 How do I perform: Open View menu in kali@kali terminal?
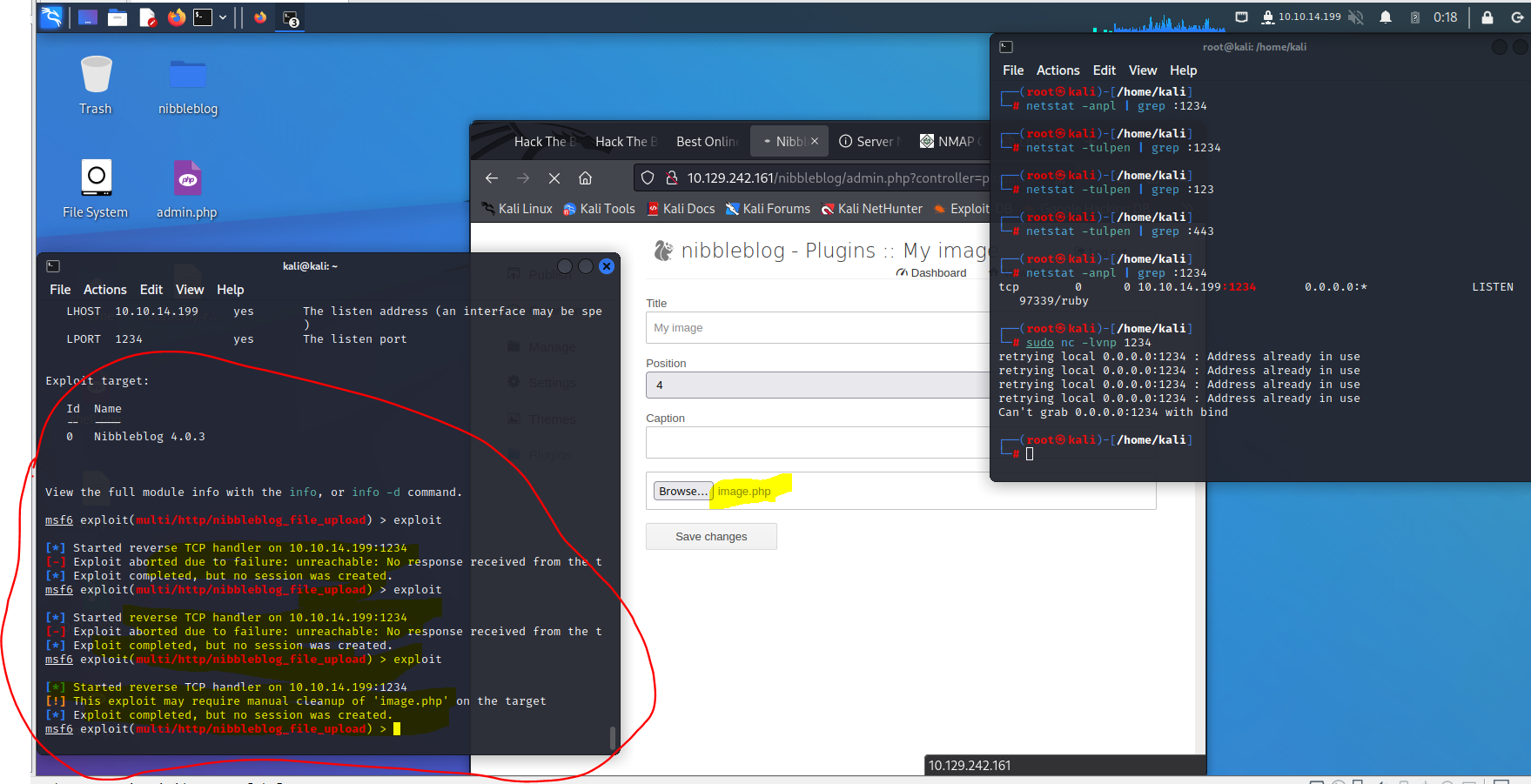click(190, 290)
